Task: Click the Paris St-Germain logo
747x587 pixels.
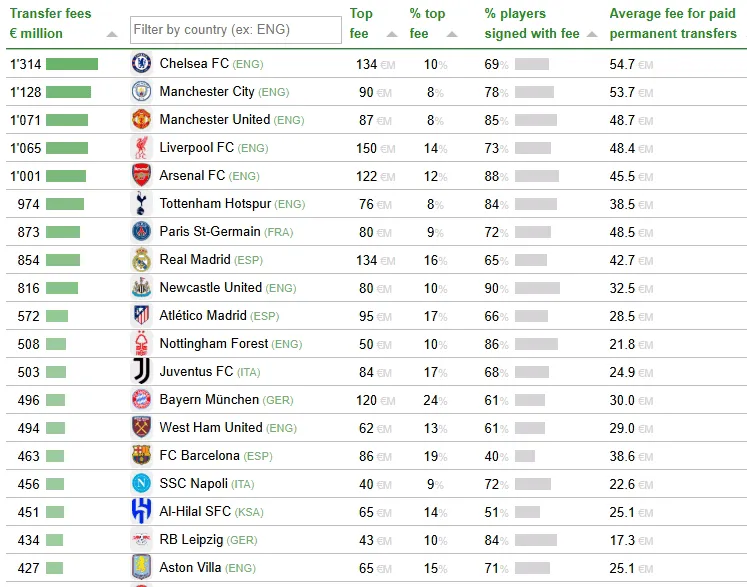Action: click(141, 232)
